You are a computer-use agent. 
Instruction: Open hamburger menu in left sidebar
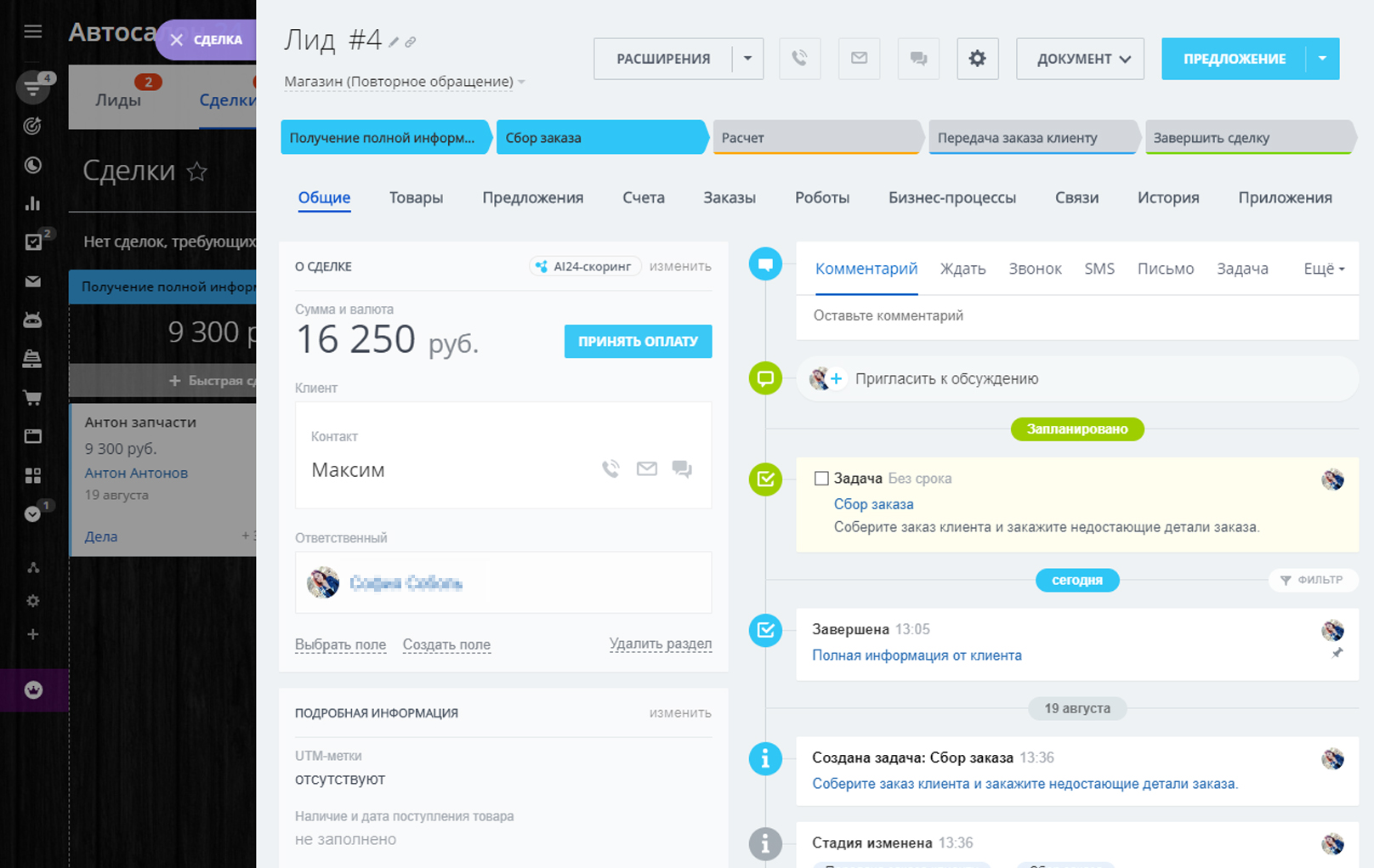tap(33, 32)
